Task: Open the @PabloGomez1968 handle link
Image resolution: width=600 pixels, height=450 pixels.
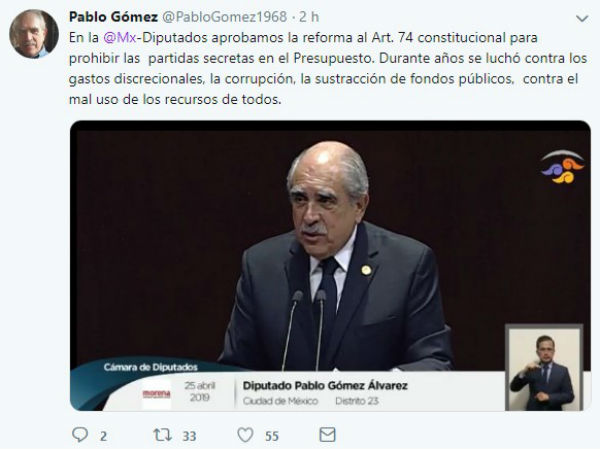Action: pyautogui.click(x=225, y=17)
